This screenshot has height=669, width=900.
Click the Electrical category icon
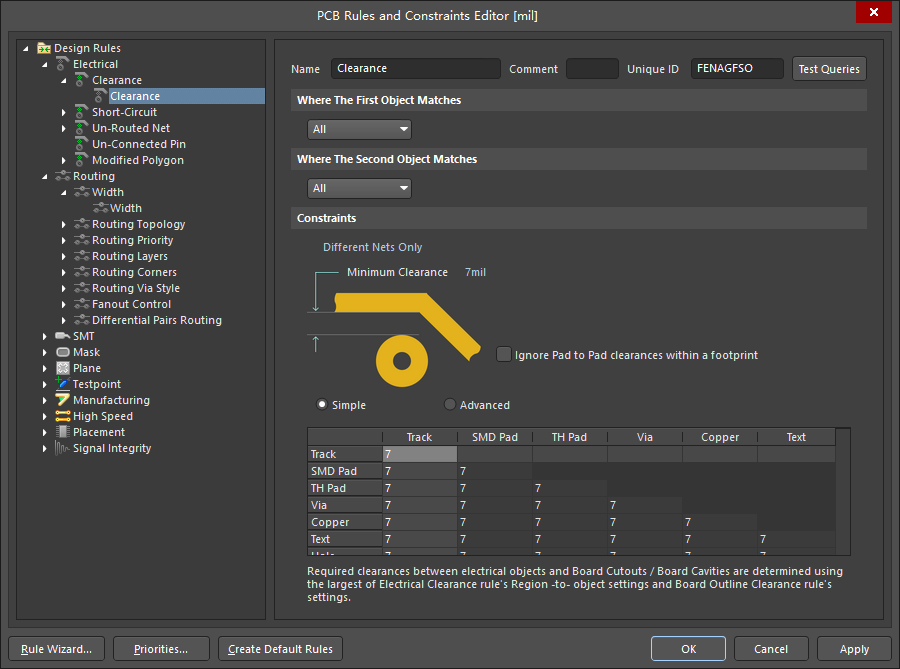coord(63,64)
